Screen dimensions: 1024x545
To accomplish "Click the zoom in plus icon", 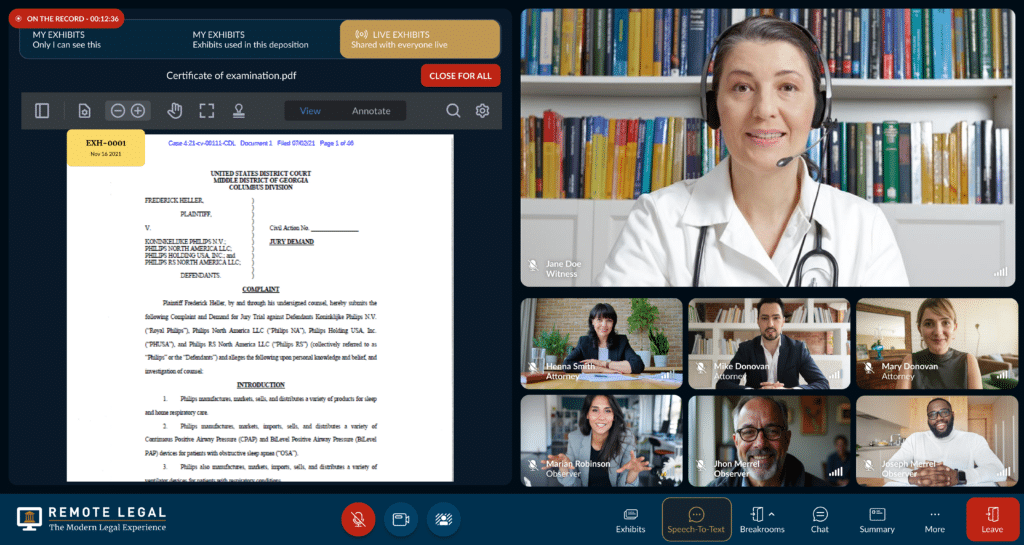I will click(138, 111).
